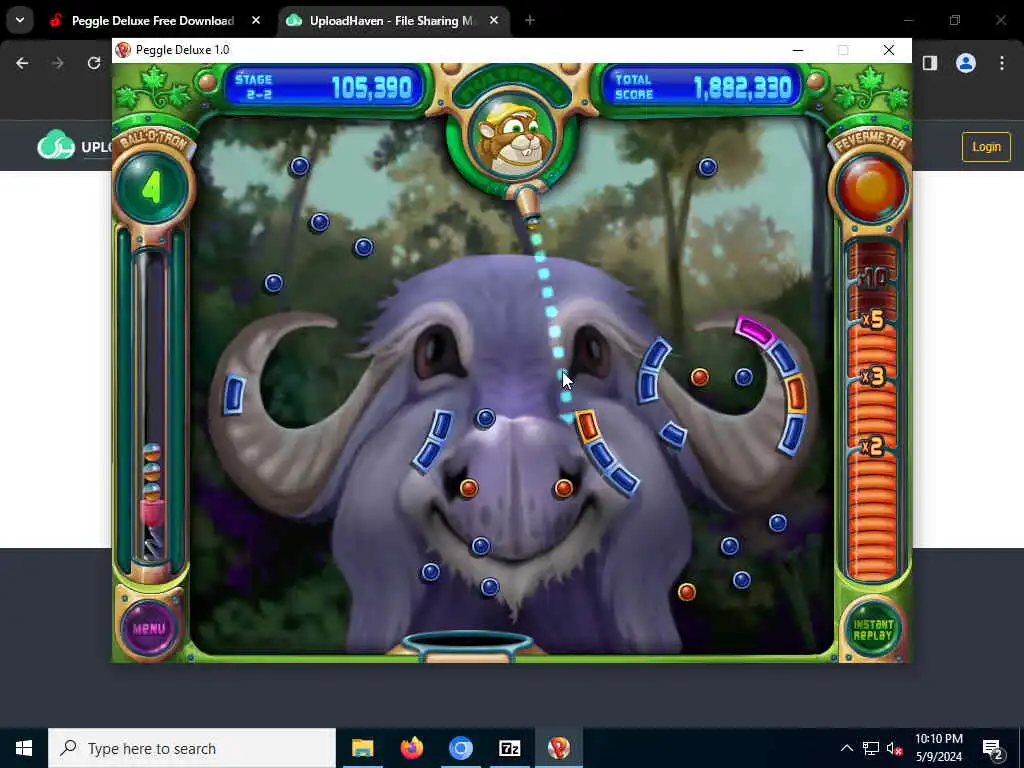Close the Peggle Deluxe Free Download tab
Screen dimensions: 1024x768
tap(256, 21)
